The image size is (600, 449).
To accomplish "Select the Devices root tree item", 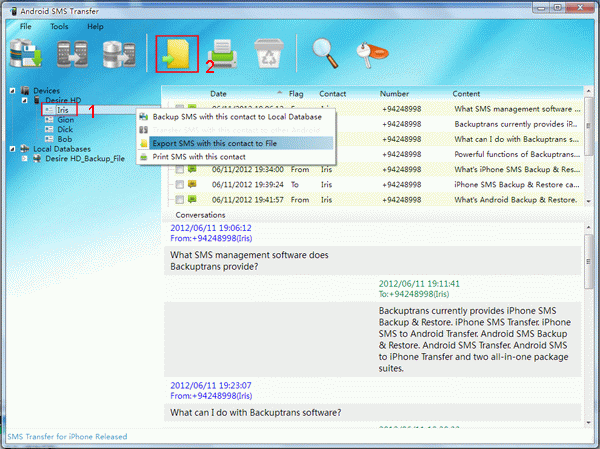I will coord(46,91).
